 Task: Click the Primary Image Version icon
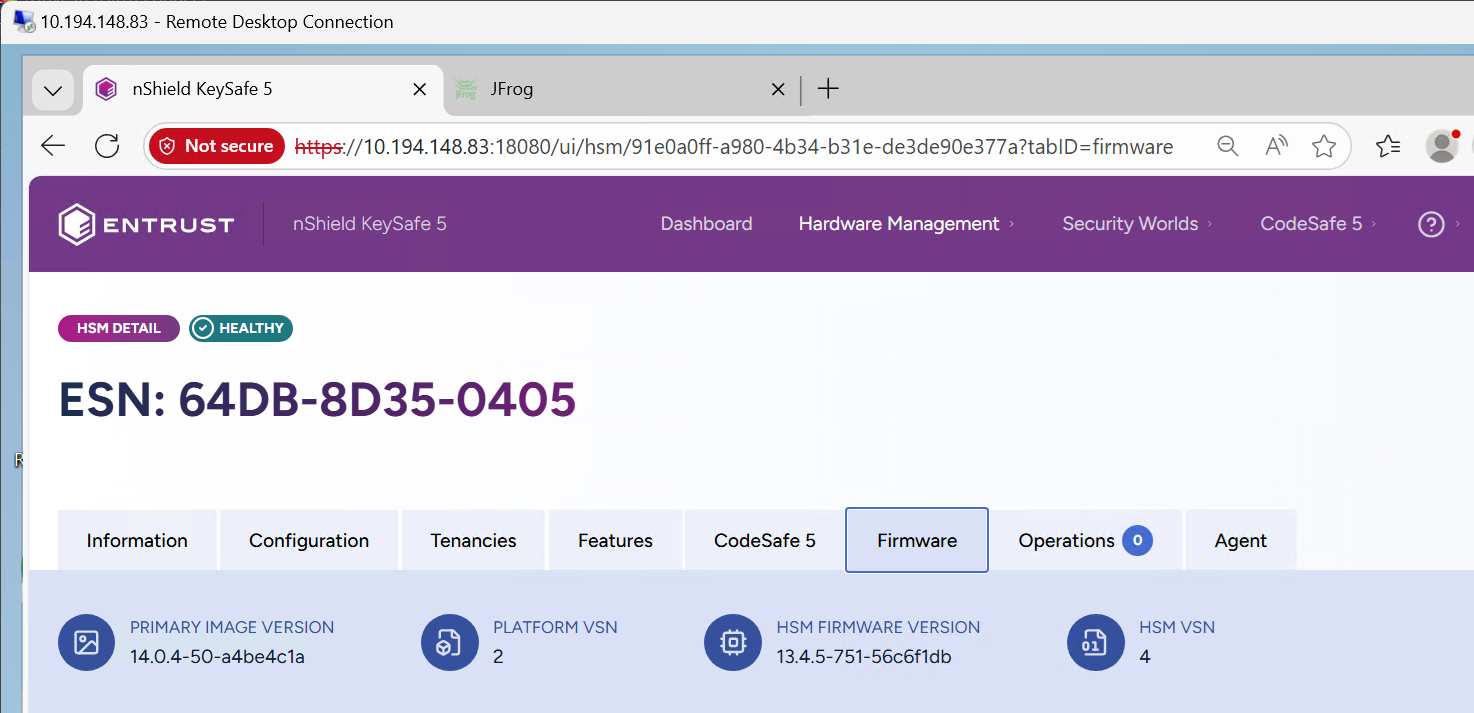coord(86,642)
